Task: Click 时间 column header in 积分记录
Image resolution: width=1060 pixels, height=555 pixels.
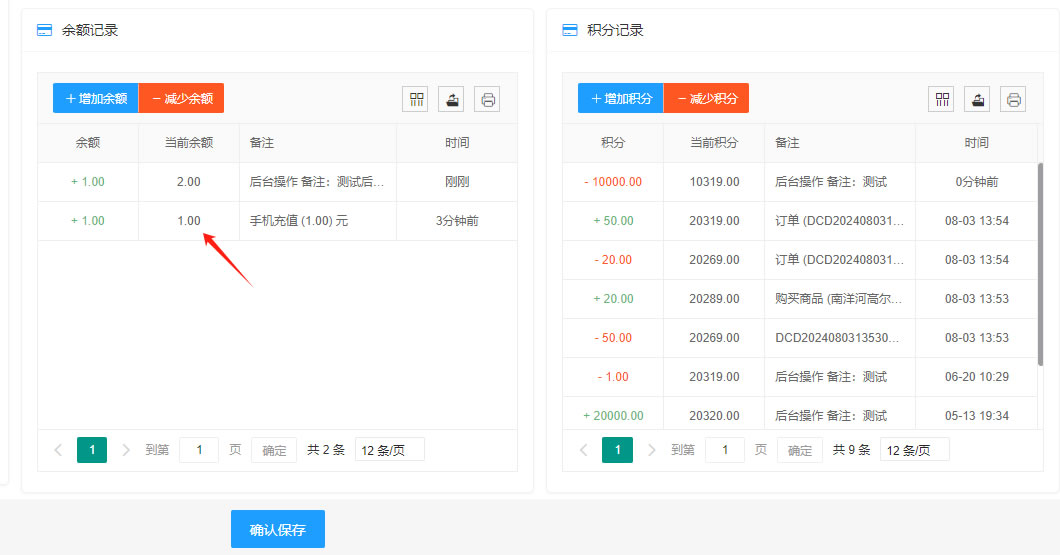Action: pyautogui.click(x=976, y=143)
